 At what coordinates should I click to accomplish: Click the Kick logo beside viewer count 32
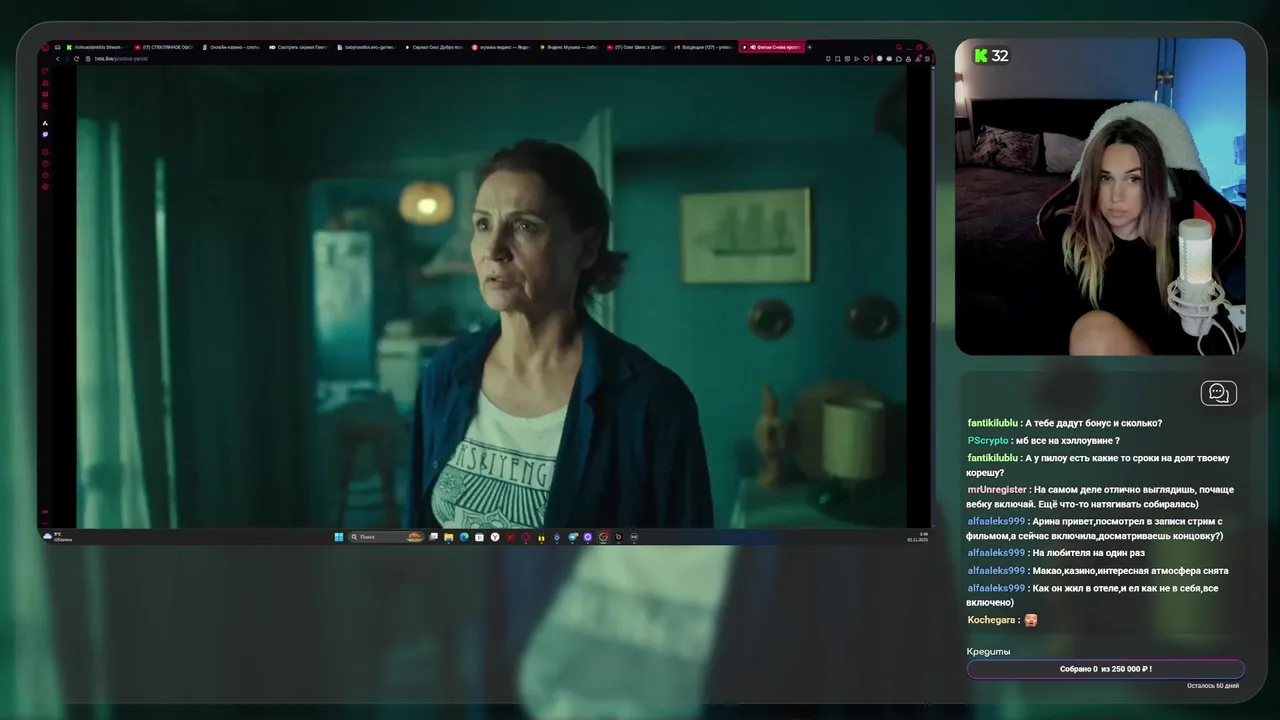click(980, 56)
